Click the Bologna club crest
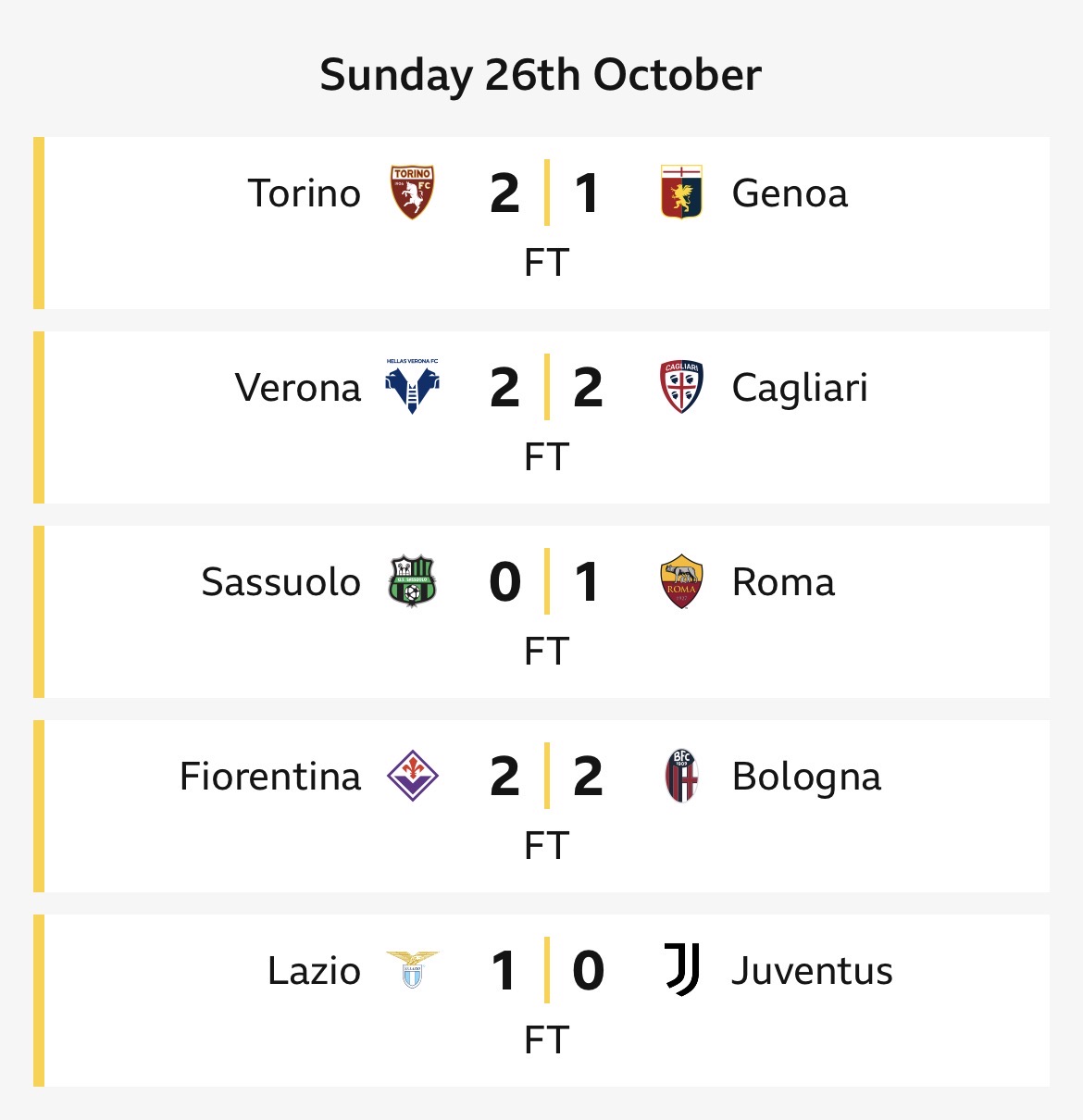Image resolution: width=1083 pixels, height=1120 pixels. tap(681, 776)
